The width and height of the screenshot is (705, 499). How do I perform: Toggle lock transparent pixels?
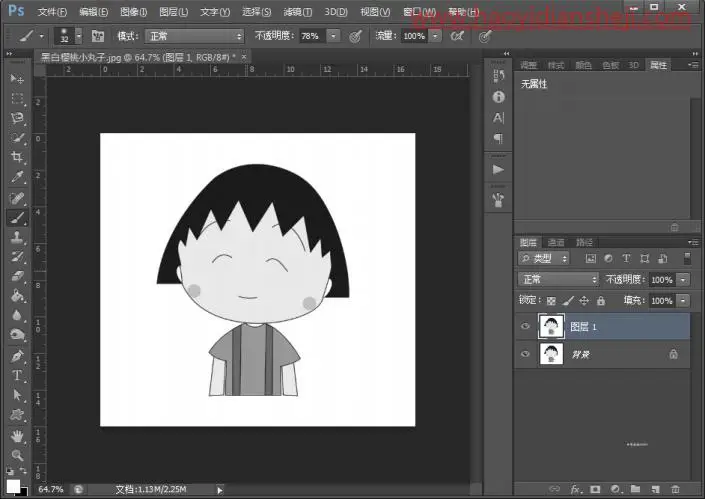551,301
